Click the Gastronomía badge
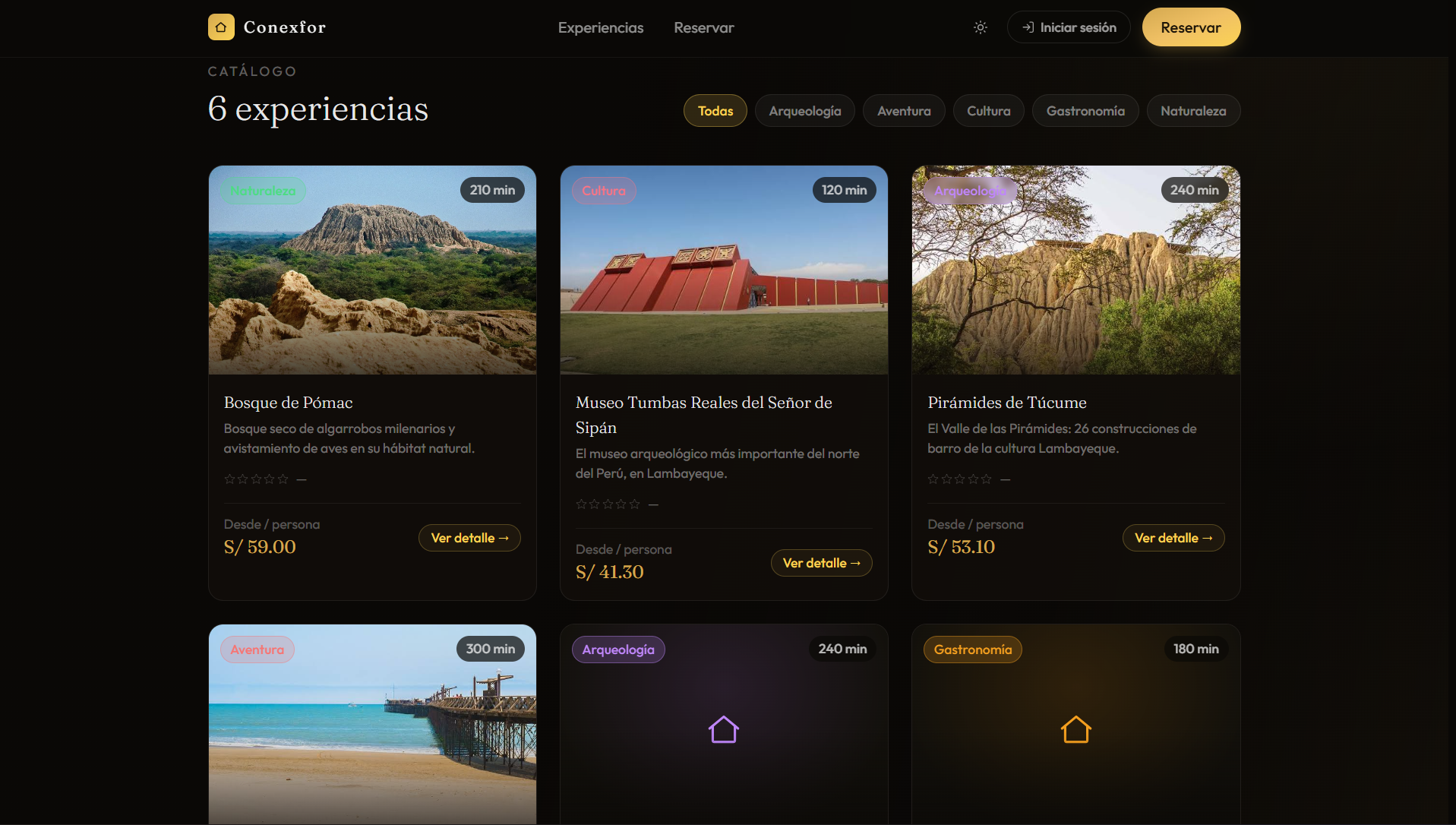Screen dimensions: 1456x825 point(972,650)
